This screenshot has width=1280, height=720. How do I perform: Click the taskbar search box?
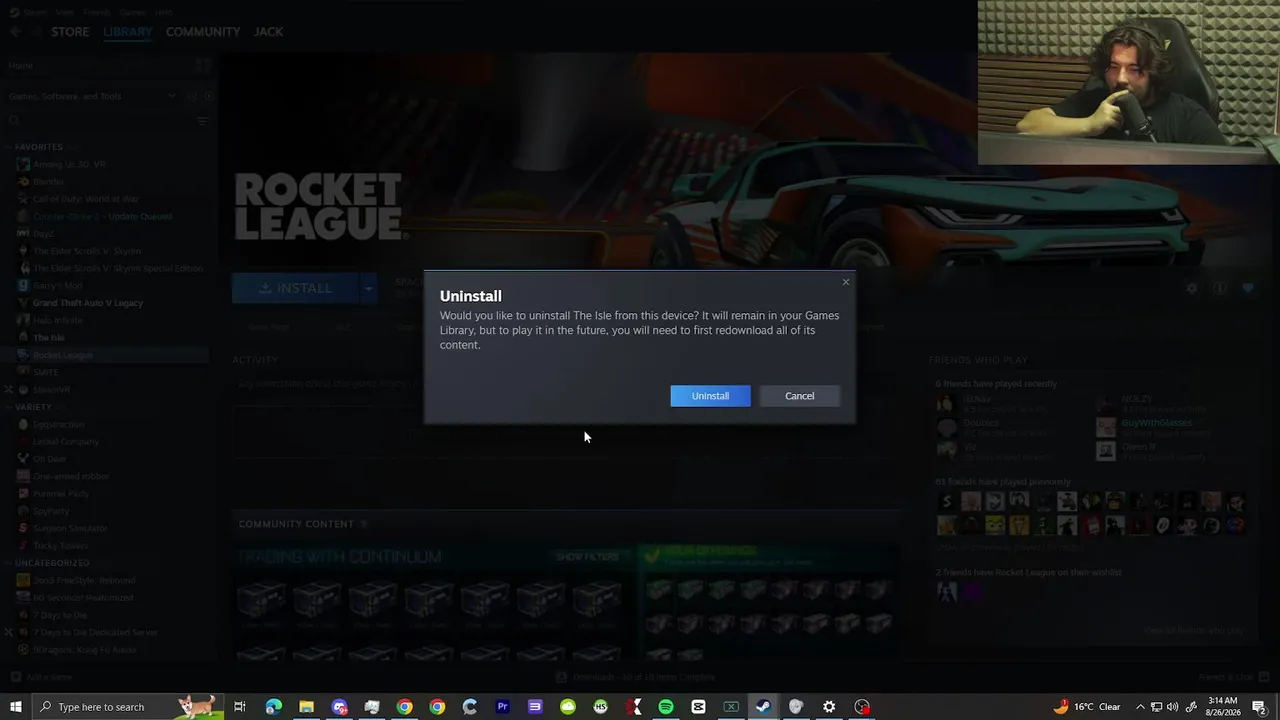128,707
